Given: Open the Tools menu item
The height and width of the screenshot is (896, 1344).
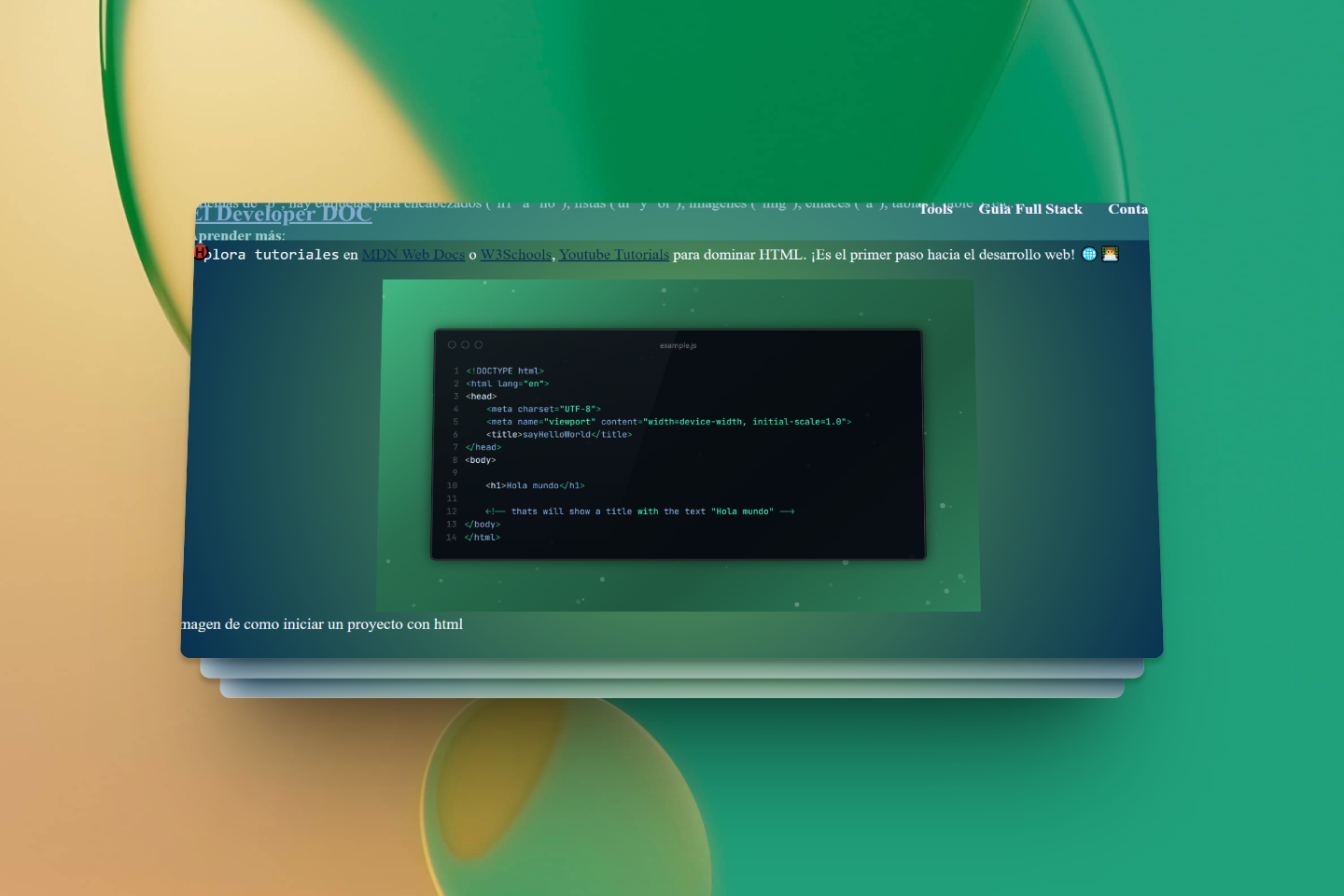Looking at the screenshot, I should pyautogui.click(x=935, y=209).
